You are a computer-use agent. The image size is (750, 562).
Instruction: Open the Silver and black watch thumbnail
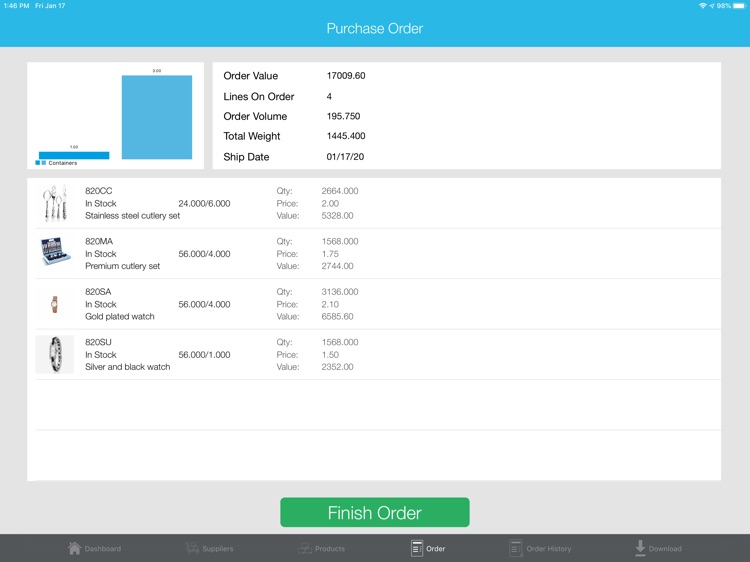point(55,354)
